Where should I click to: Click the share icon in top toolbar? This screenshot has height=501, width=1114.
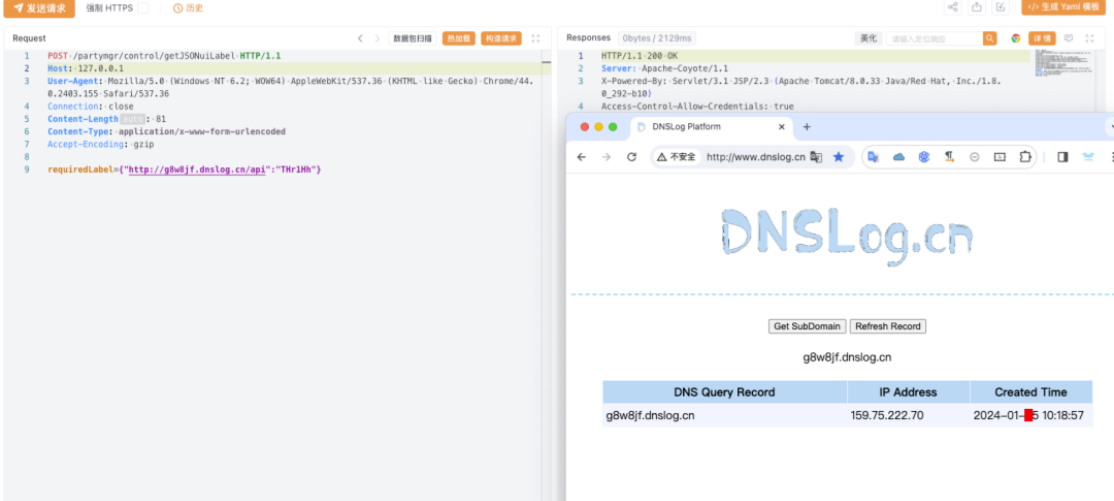pyautogui.click(x=953, y=7)
